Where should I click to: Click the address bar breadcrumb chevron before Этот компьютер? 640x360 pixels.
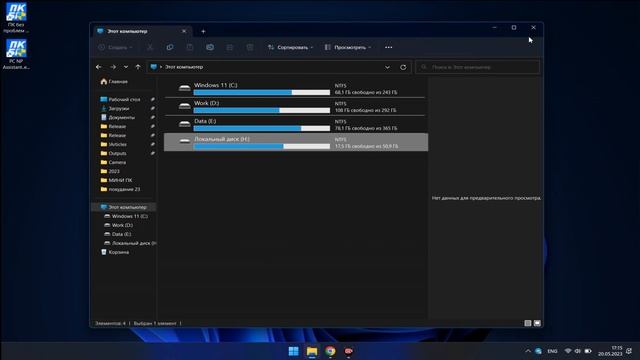point(161,67)
